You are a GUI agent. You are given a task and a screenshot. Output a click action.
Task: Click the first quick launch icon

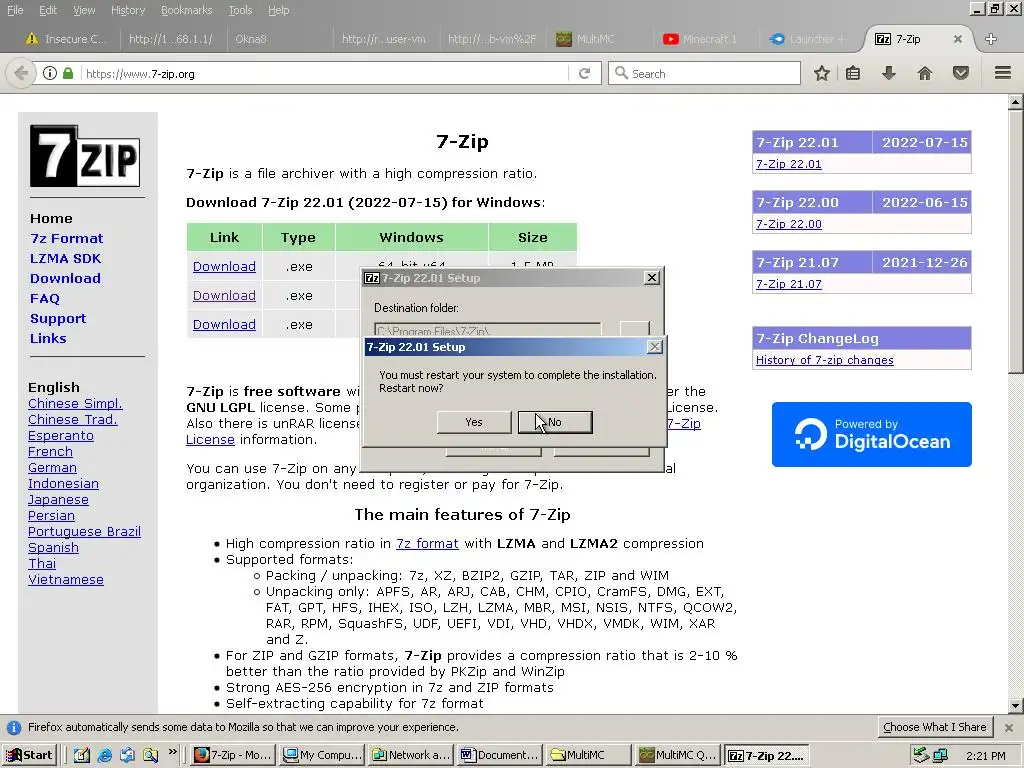coord(82,755)
